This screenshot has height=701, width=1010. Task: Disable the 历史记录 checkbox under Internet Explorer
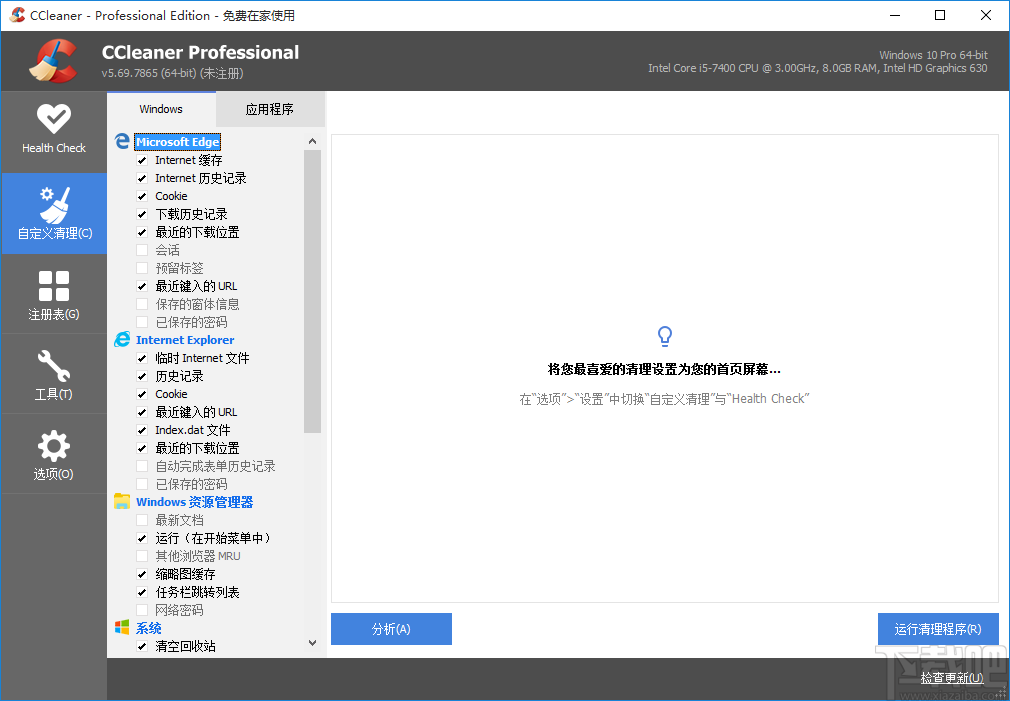140,376
